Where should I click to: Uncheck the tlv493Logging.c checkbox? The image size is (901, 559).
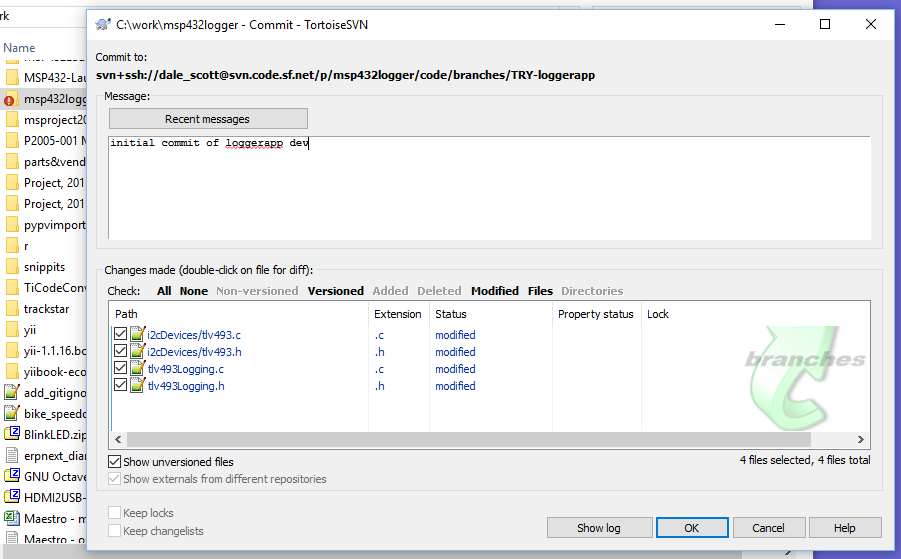(x=120, y=368)
